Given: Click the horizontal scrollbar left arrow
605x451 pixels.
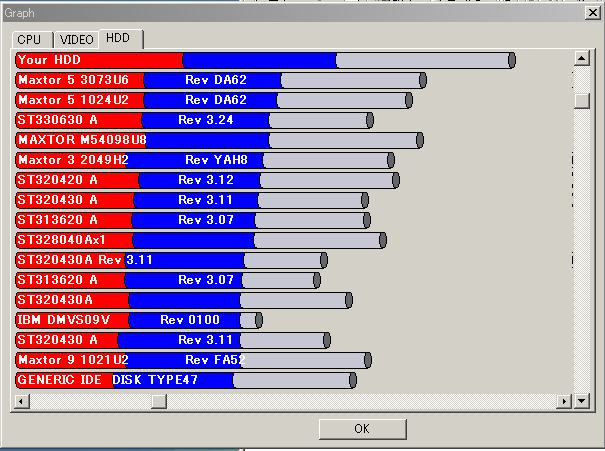Looking at the screenshot, I should [x=22, y=401].
